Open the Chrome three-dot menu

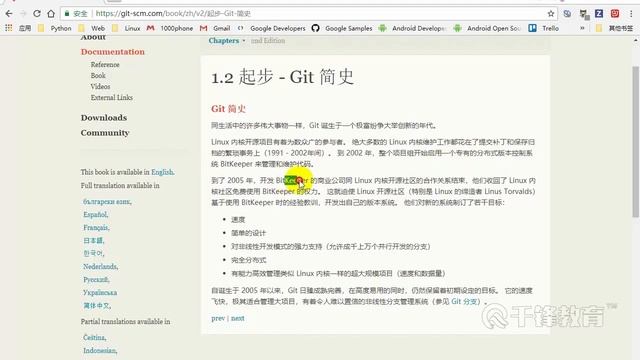tap(631, 13)
